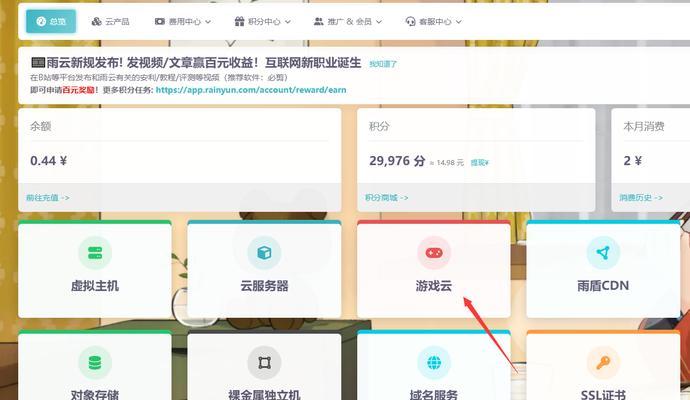
Task: Click the 消费历史 spending history link
Action: point(641,198)
